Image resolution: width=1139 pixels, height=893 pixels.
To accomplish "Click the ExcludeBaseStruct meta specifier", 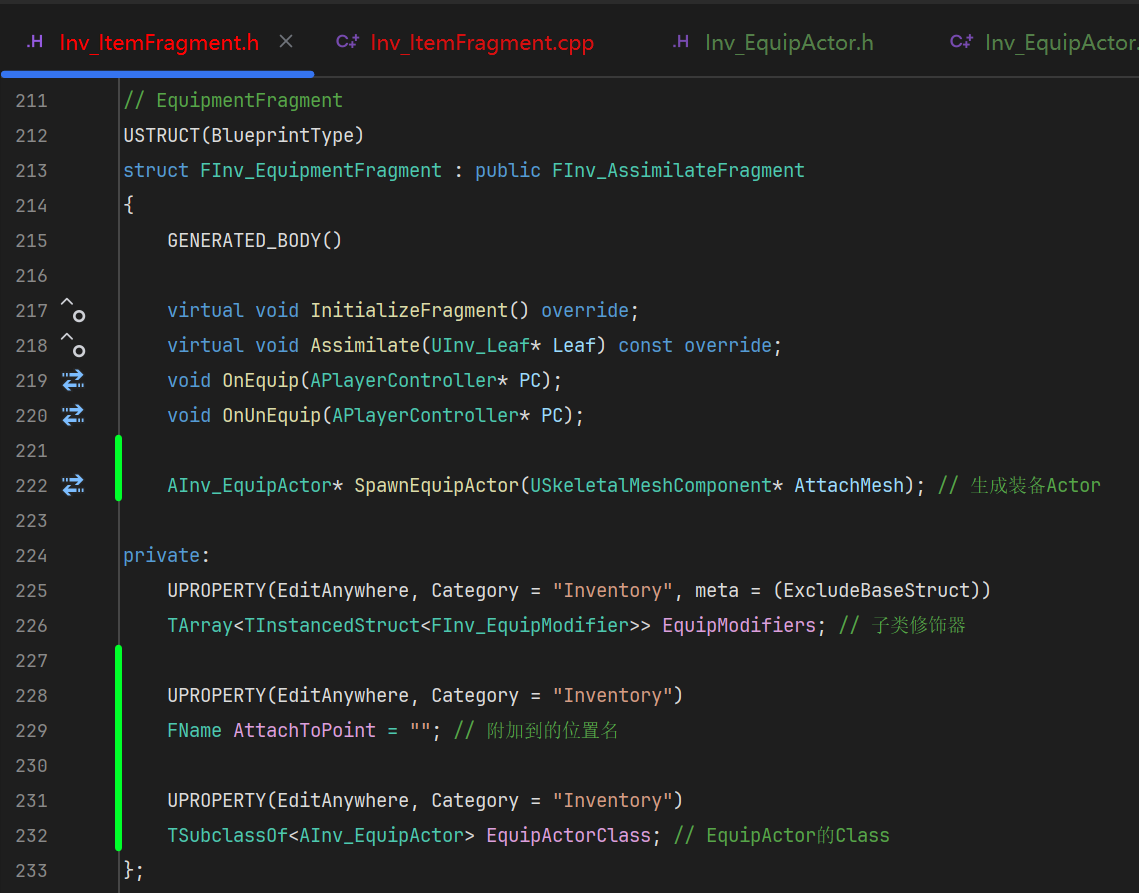I will tap(877, 591).
